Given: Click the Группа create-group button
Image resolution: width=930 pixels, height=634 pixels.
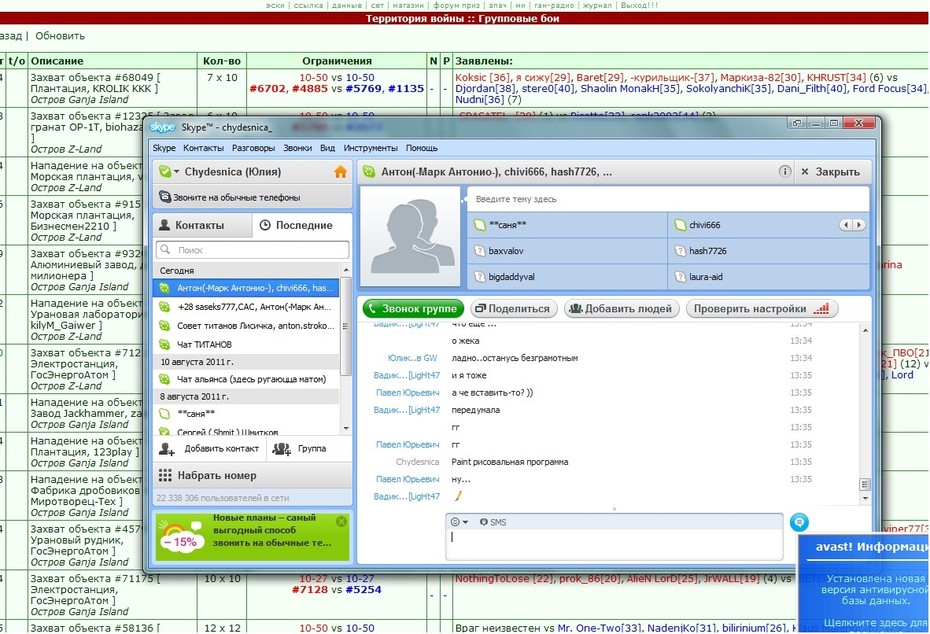Looking at the screenshot, I should tap(300, 449).
